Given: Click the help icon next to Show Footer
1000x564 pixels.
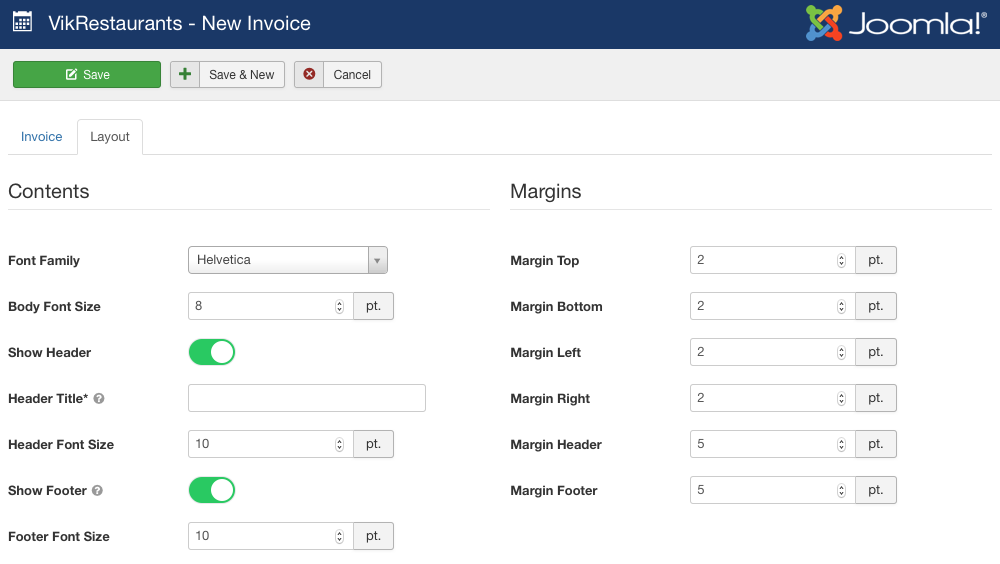Looking at the screenshot, I should [97, 490].
